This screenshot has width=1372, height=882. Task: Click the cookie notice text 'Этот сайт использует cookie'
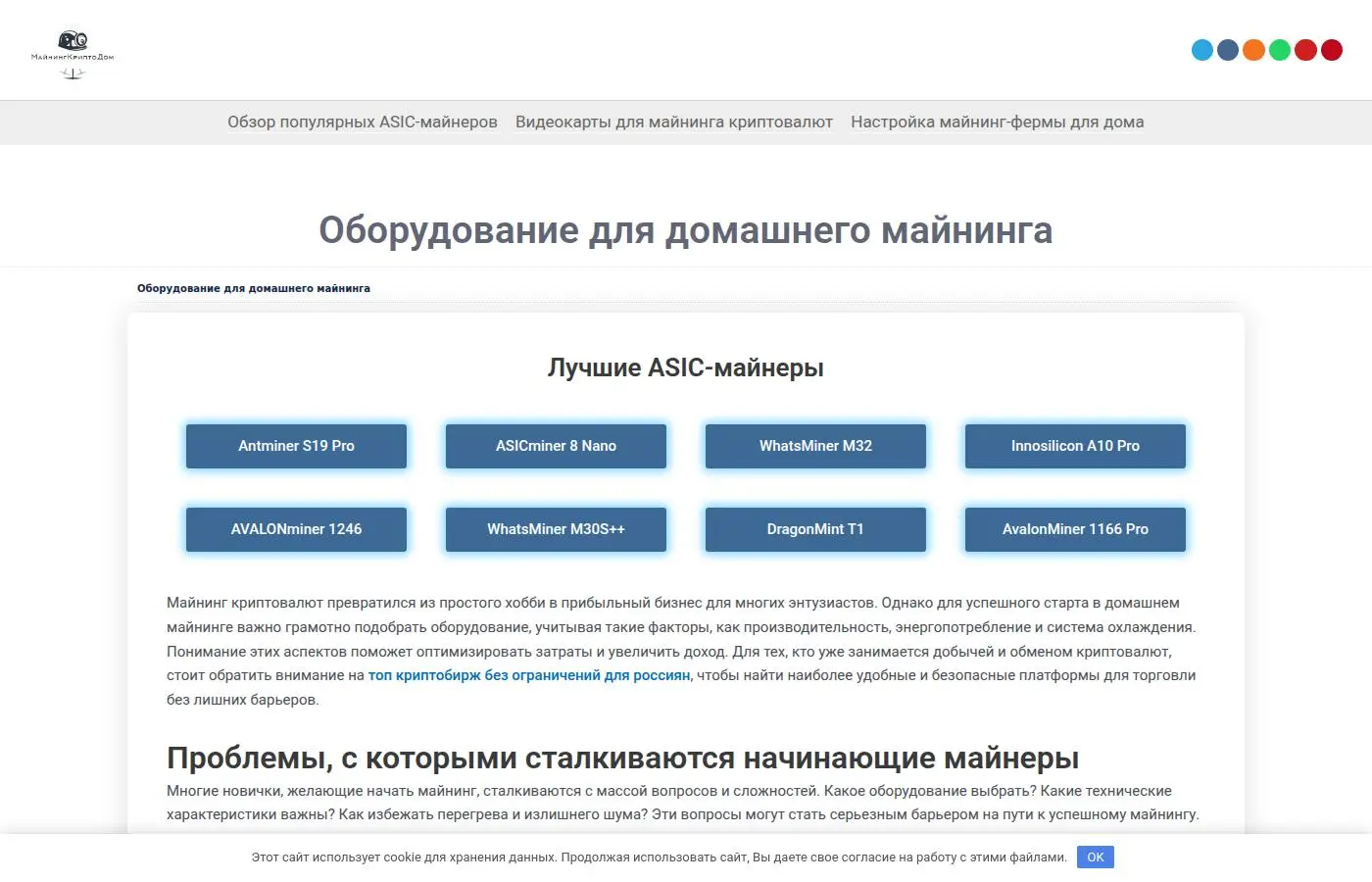click(336, 857)
